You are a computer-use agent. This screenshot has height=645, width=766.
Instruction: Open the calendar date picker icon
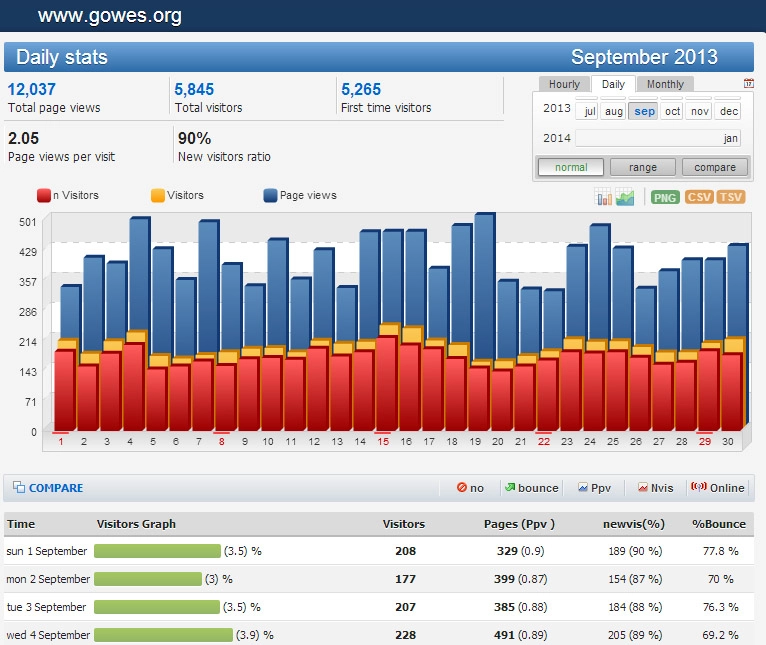[x=749, y=84]
